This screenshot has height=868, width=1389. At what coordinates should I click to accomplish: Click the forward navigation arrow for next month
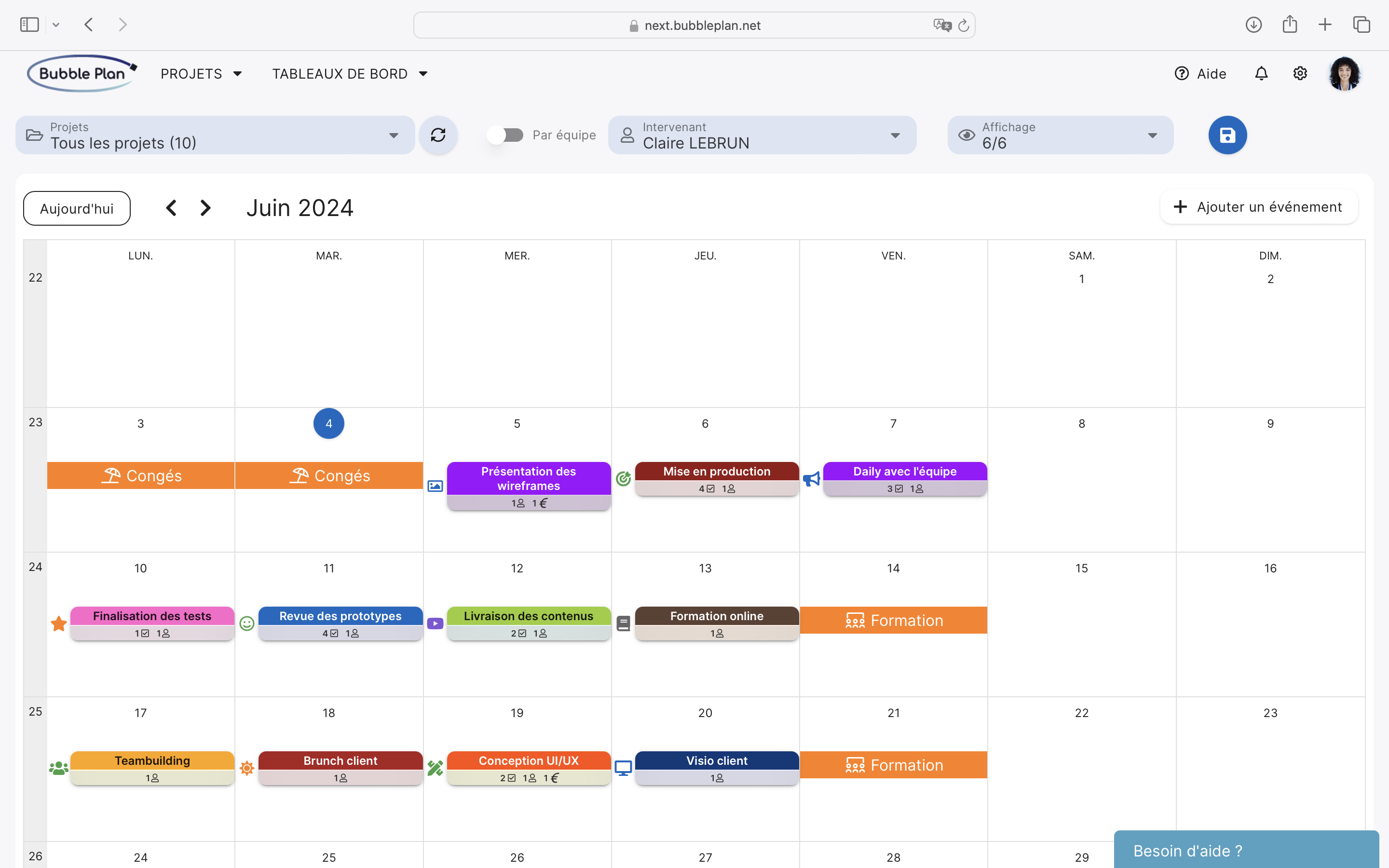coord(206,208)
